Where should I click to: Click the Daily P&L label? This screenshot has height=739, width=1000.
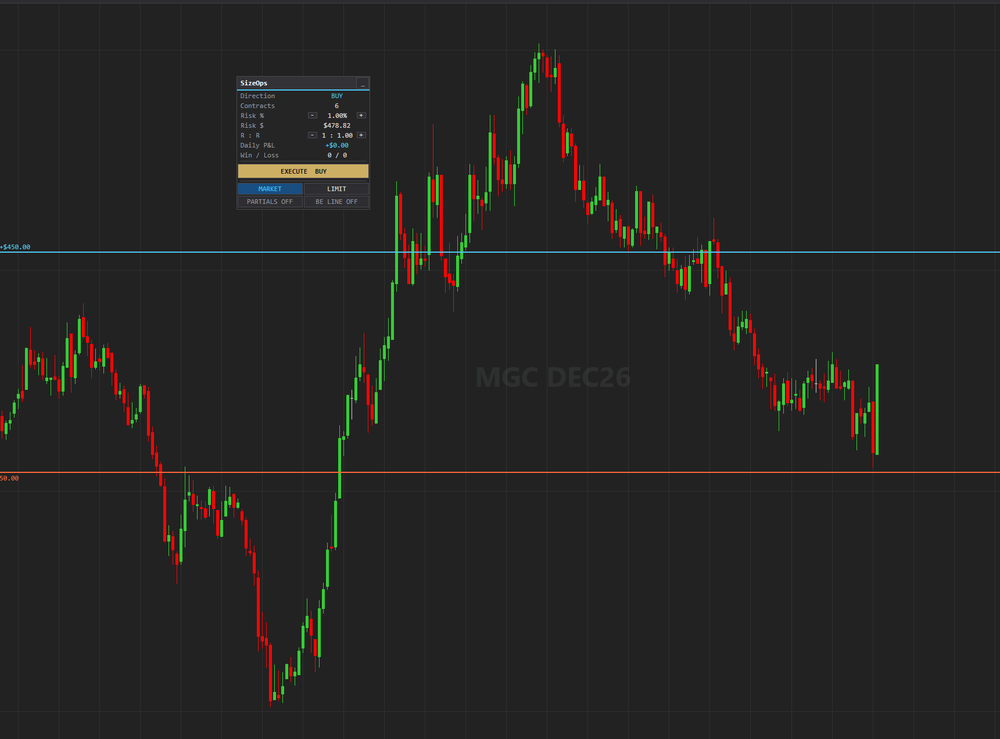(258, 145)
